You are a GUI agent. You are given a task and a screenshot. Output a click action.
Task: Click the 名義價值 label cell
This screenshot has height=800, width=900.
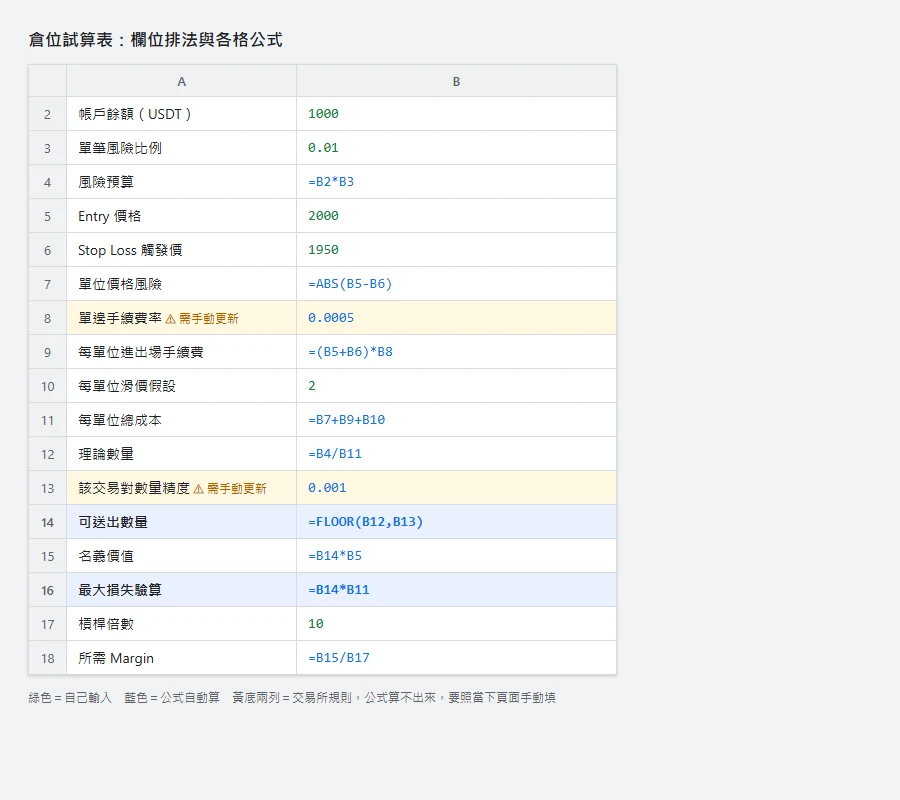181,556
